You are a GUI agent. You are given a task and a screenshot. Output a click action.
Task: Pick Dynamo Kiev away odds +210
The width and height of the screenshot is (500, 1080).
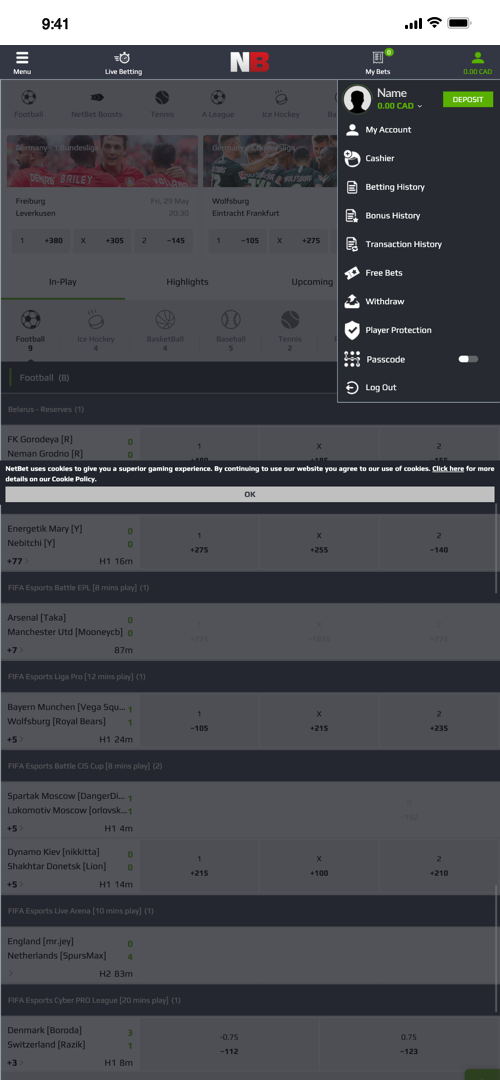pos(439,866)
